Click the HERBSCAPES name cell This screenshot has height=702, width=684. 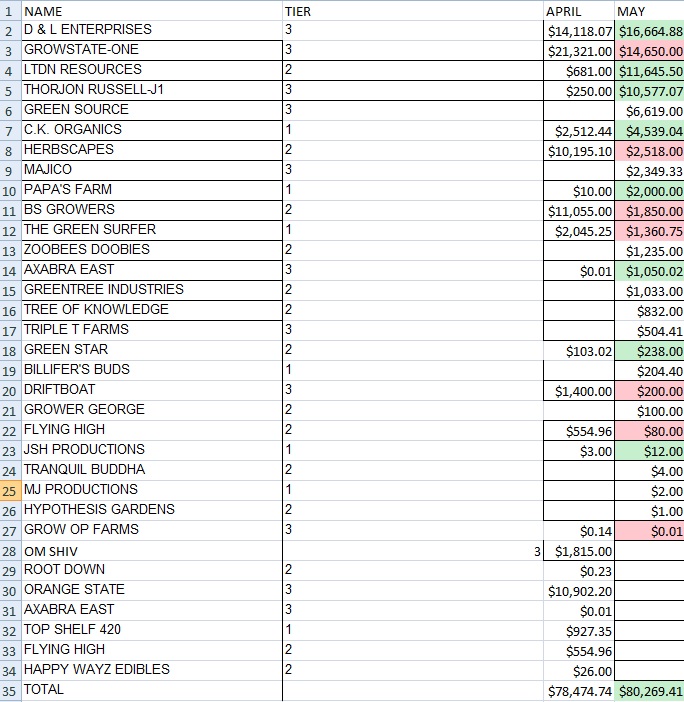pyautogui.click(x=152, y=151)
